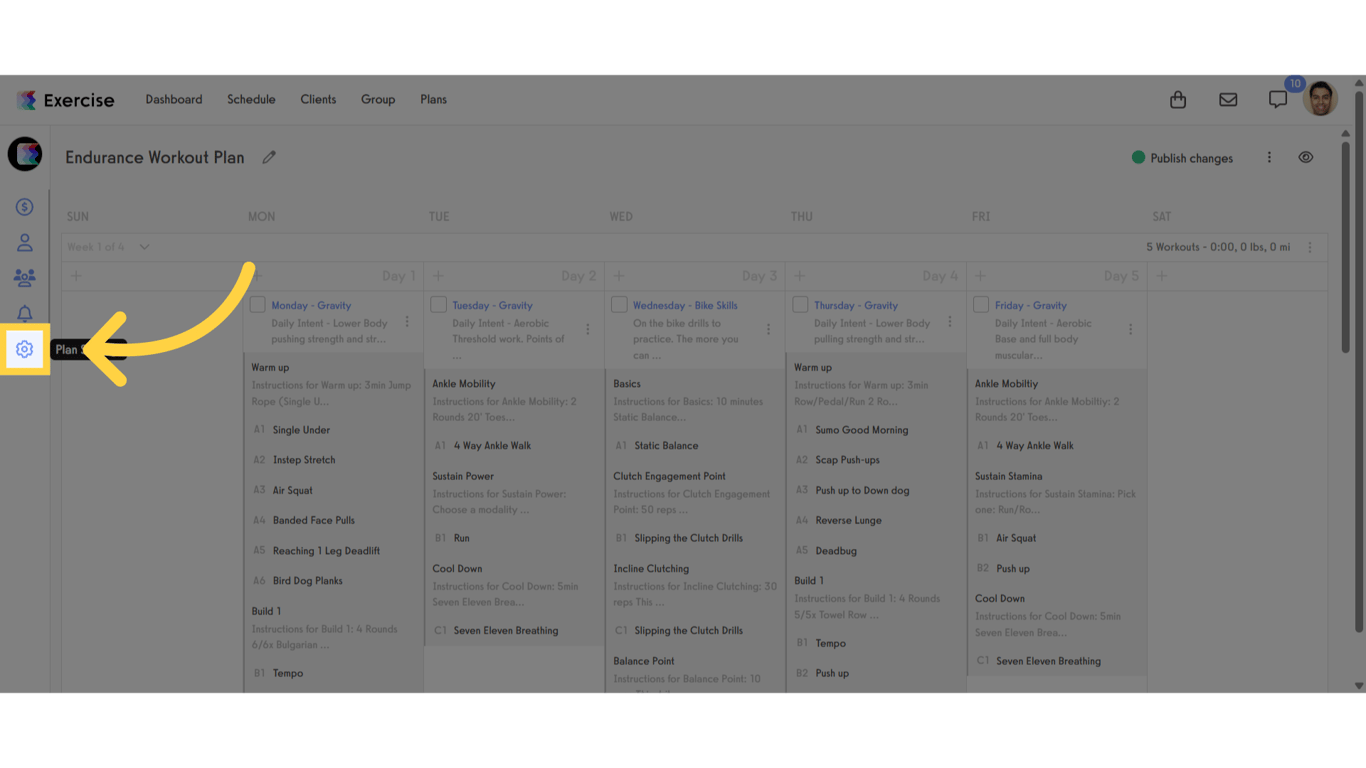
Task: Add a workout to Day 3 with the plus
Action: (619, 275)
